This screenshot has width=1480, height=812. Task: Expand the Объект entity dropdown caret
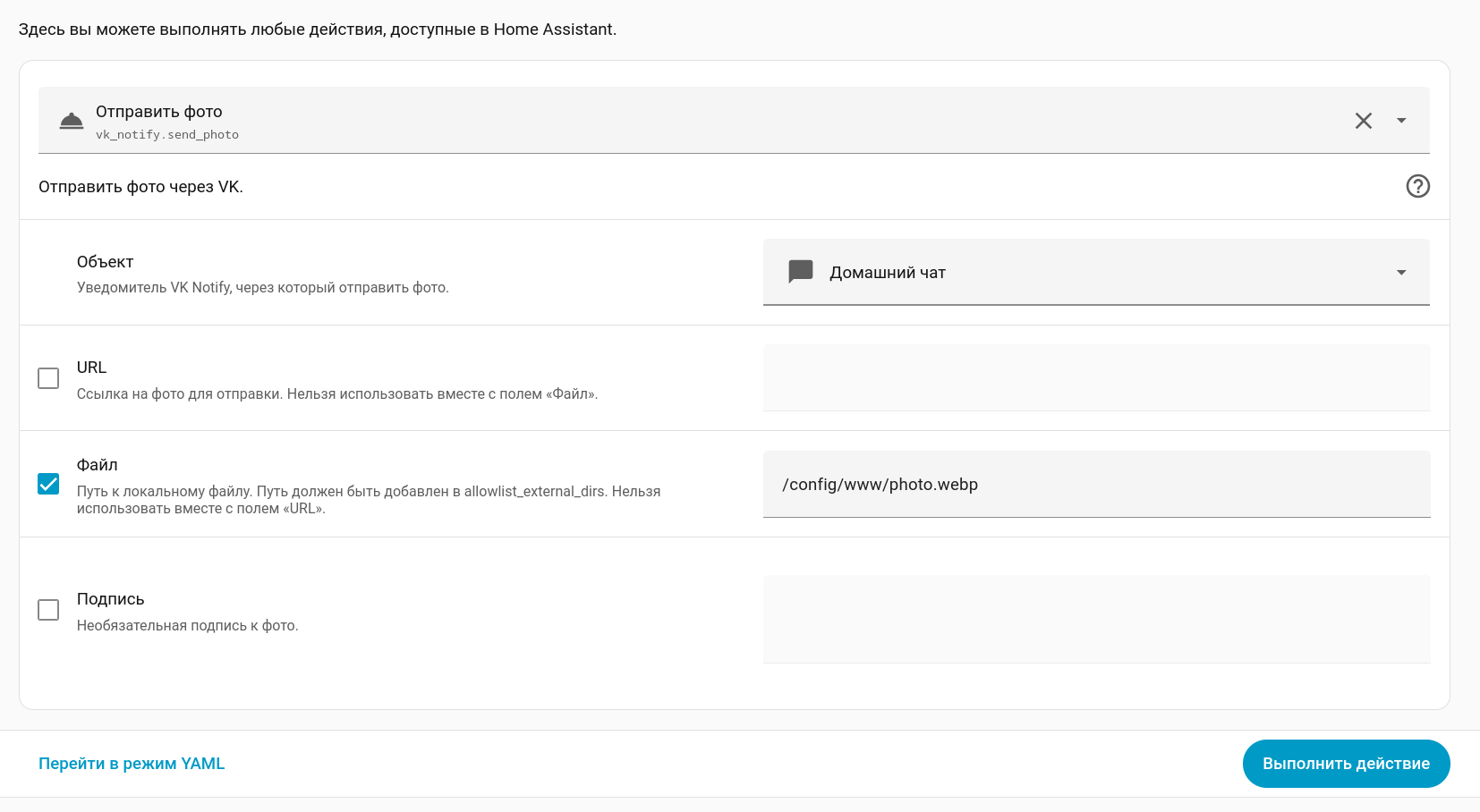(1401, 272)
